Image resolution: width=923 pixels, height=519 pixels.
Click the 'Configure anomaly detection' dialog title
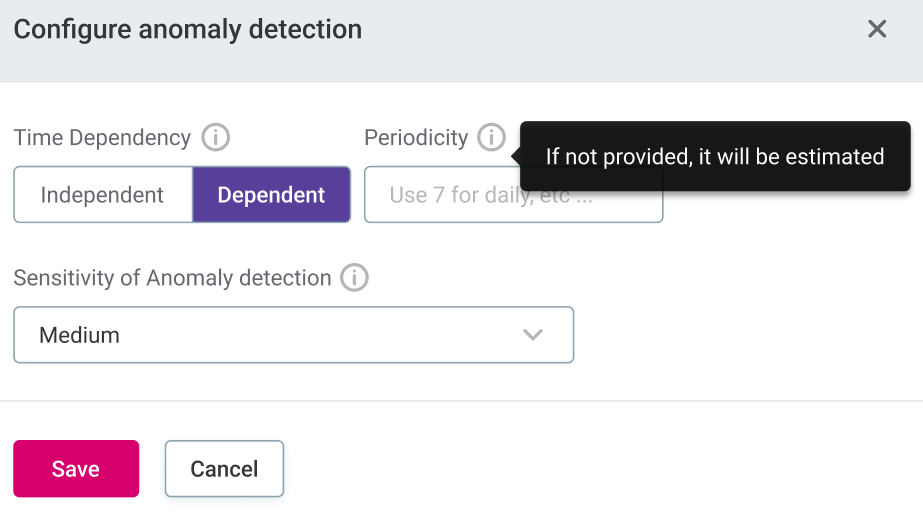188,29
